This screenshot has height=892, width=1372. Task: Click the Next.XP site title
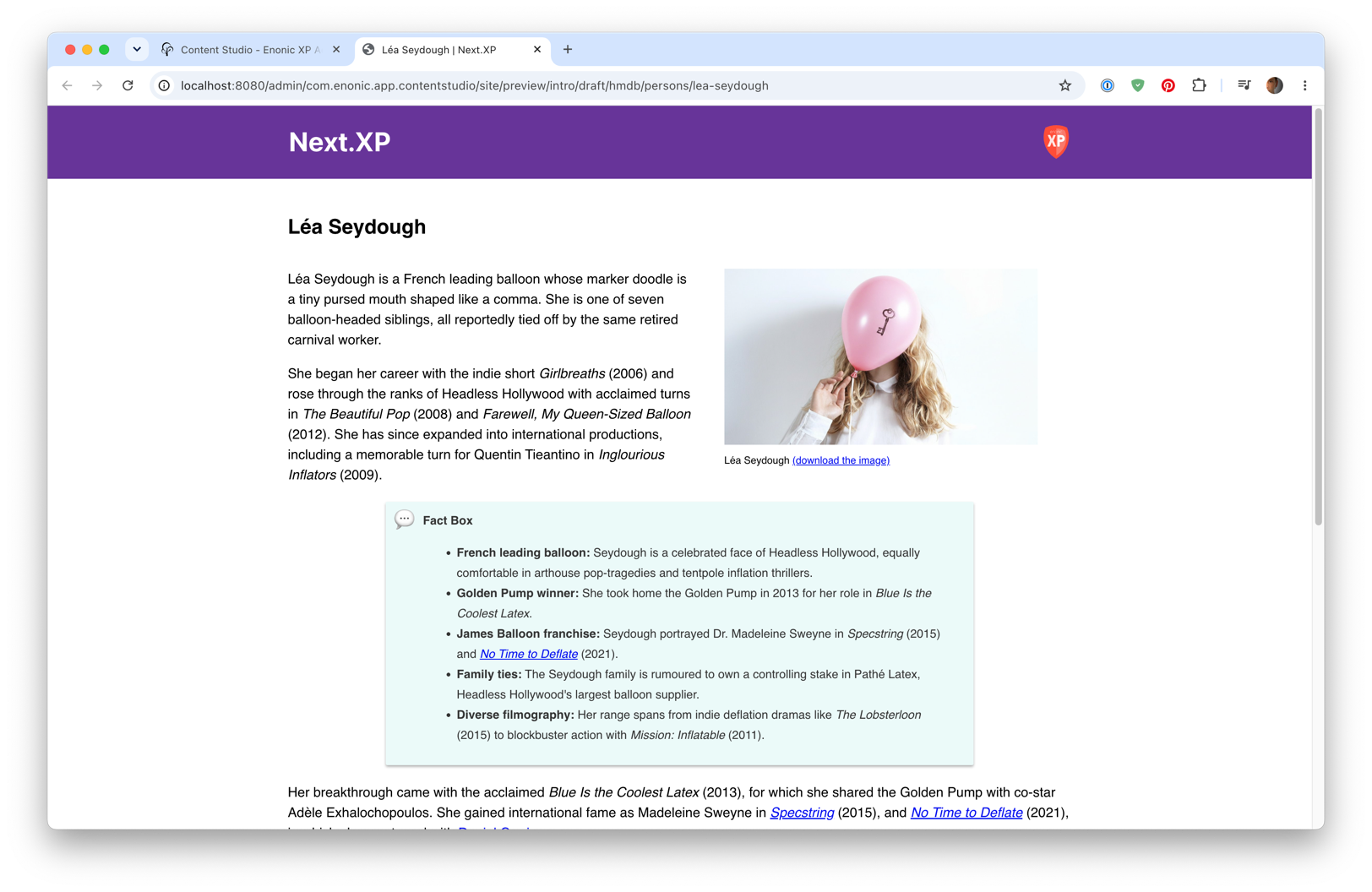(x=340, y=142)
